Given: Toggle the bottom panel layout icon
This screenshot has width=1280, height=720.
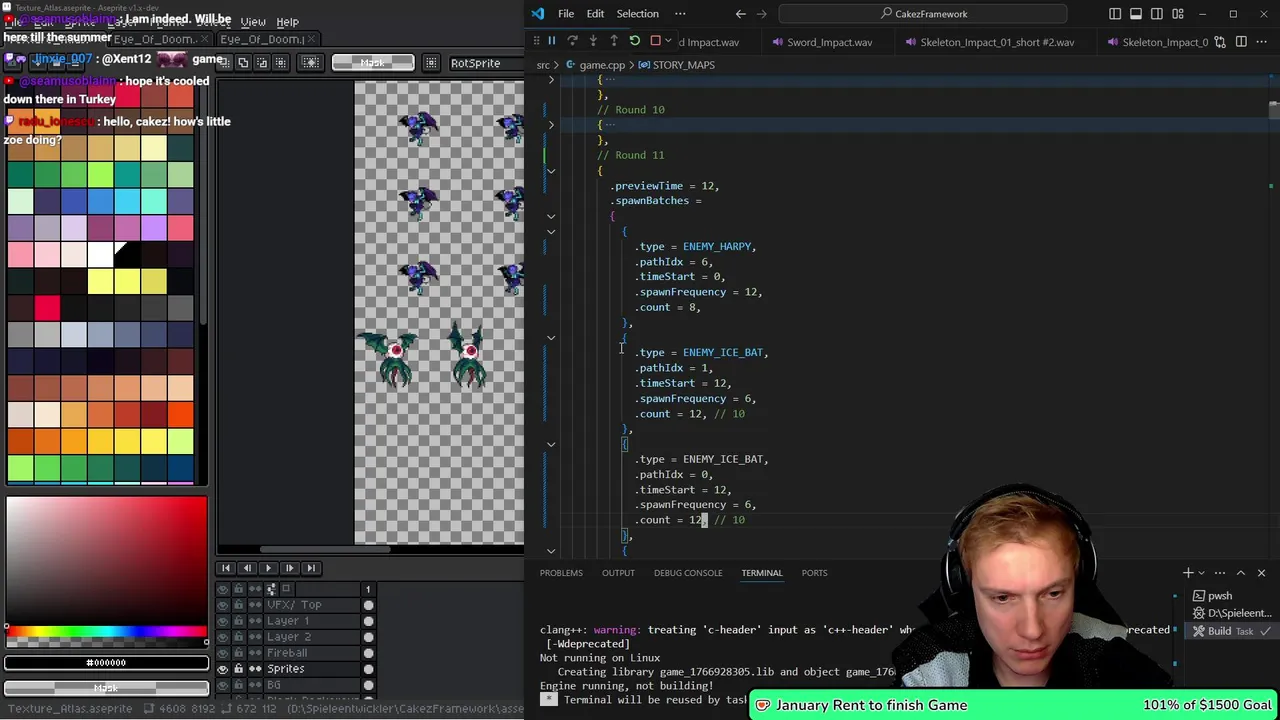Looking at the screenshot, I should [x=1136, y=14].
